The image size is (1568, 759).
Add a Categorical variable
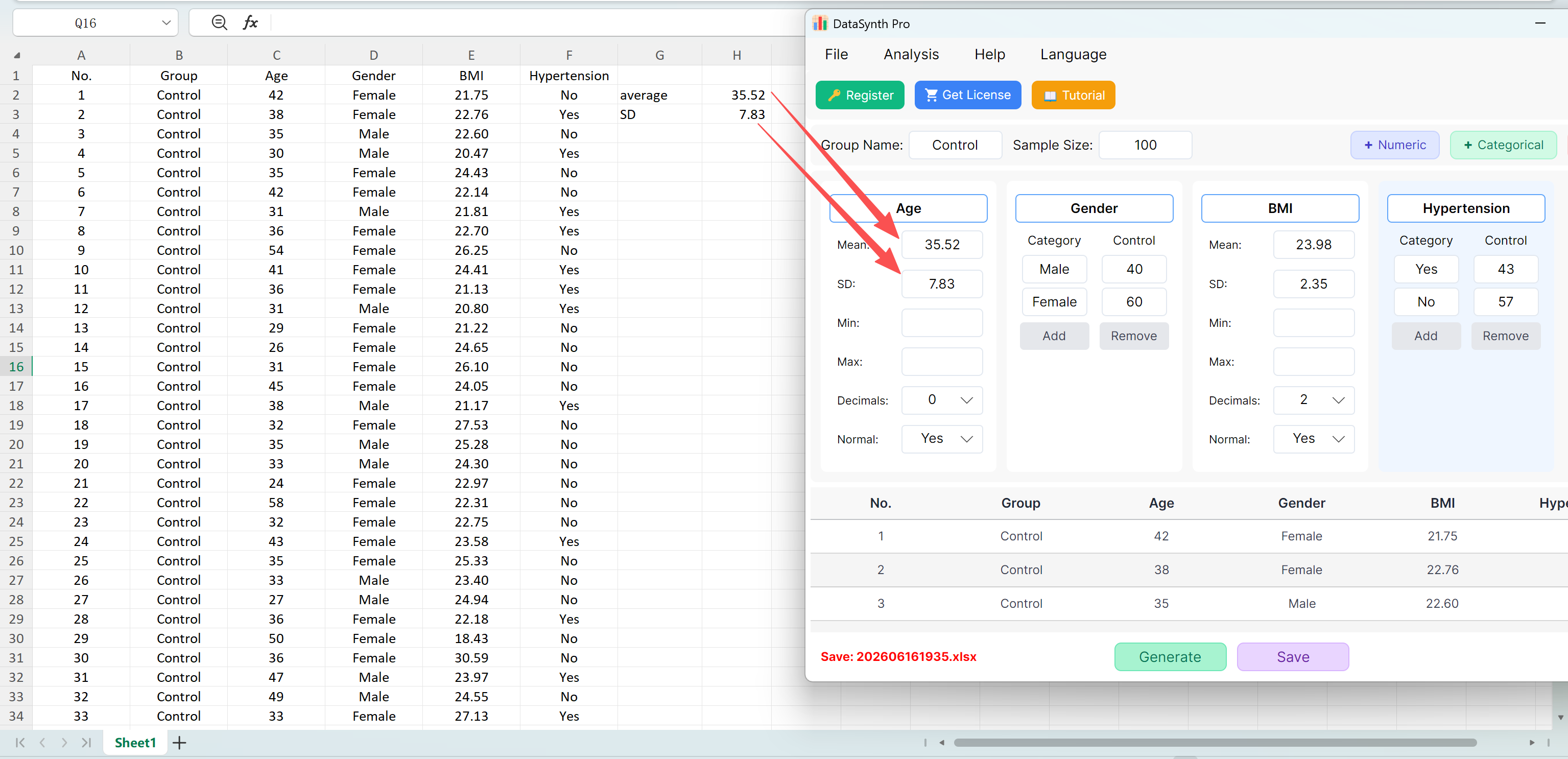pyautogui.click(x=1503, y=145)
